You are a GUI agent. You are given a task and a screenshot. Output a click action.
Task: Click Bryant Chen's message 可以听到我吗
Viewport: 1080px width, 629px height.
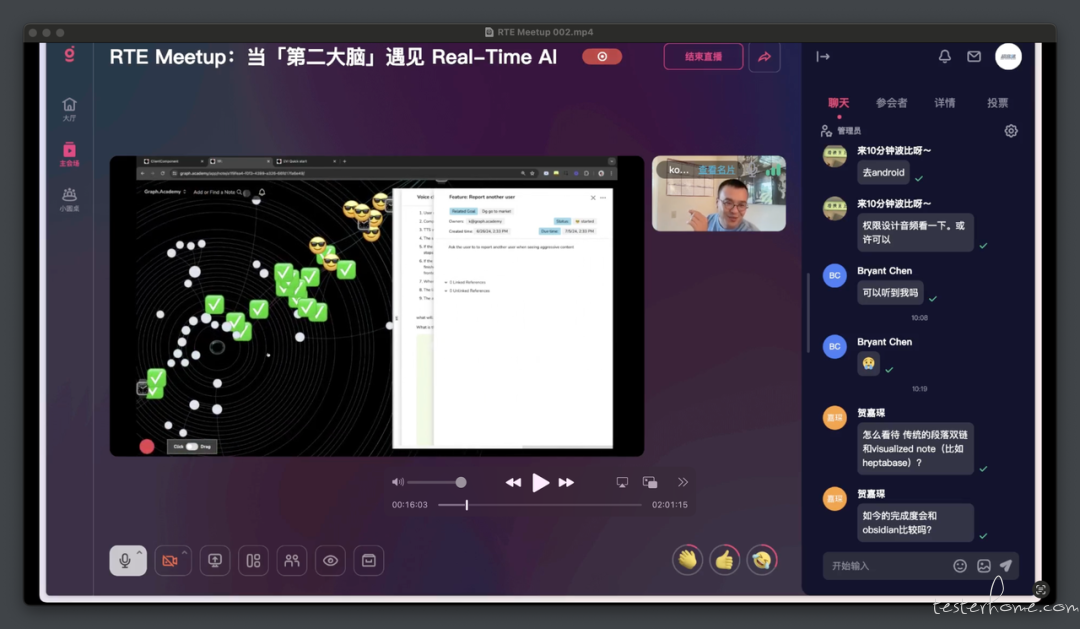[x=890, y=293]
